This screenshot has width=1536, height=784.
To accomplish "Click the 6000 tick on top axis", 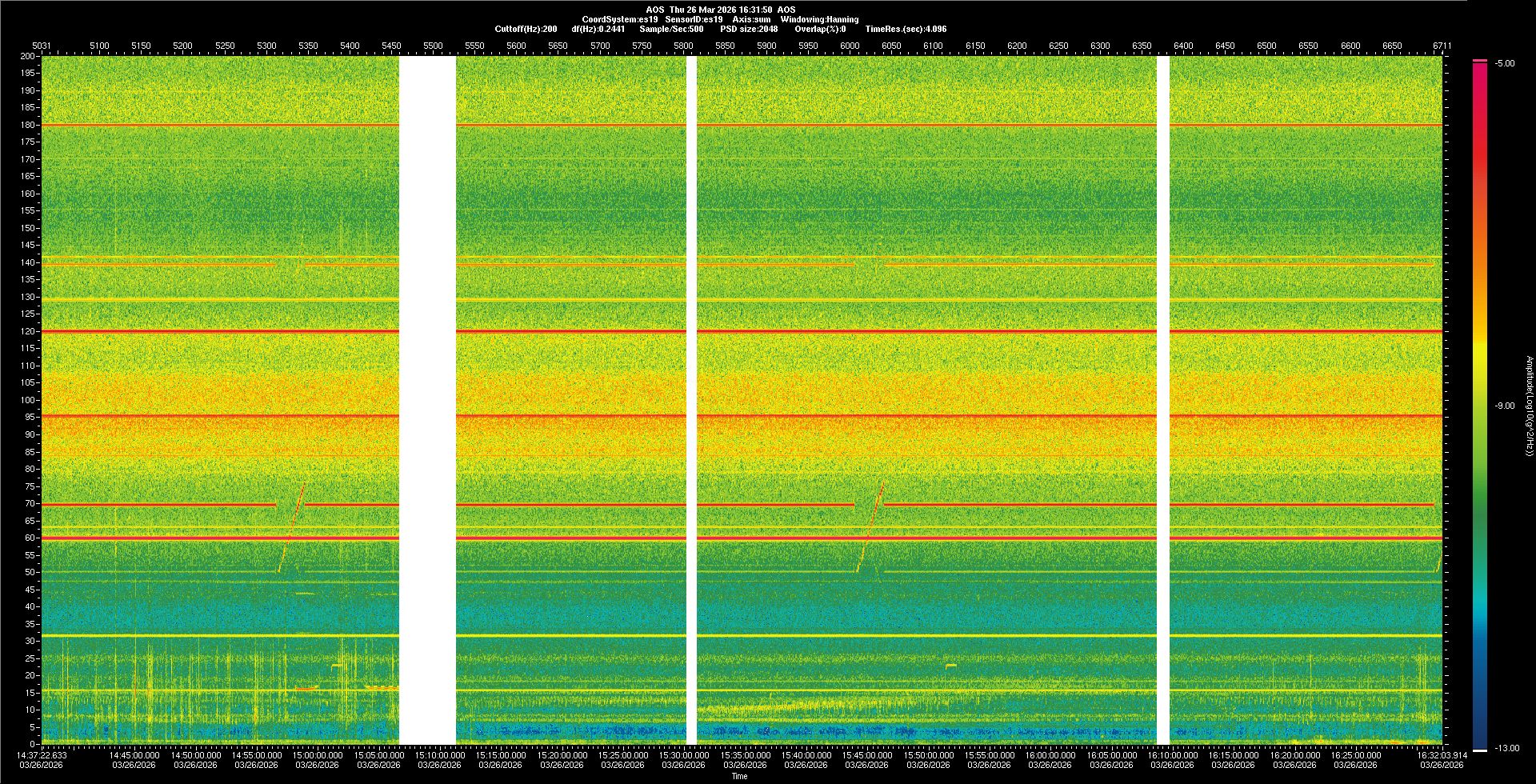I will pos(850,46).
